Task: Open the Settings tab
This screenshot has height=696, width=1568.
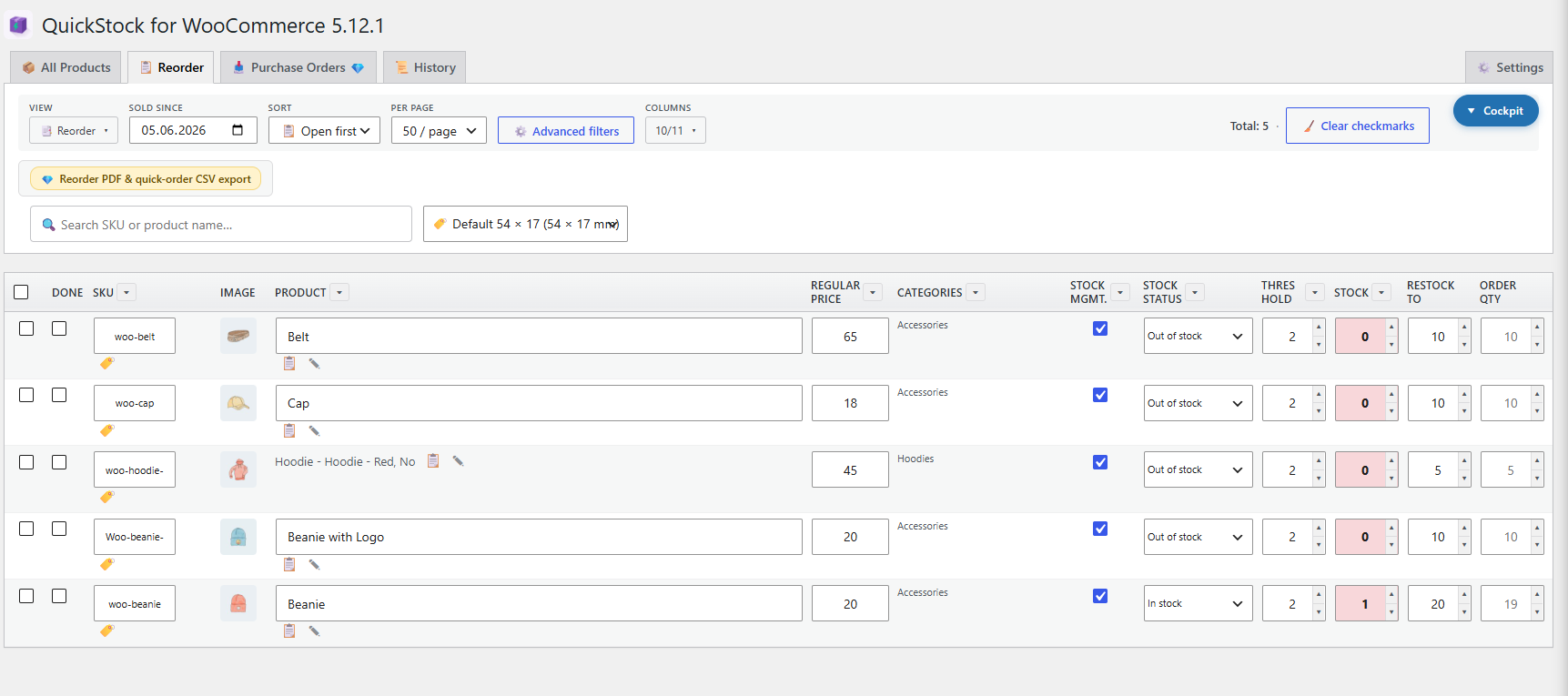Action: 1509,67
